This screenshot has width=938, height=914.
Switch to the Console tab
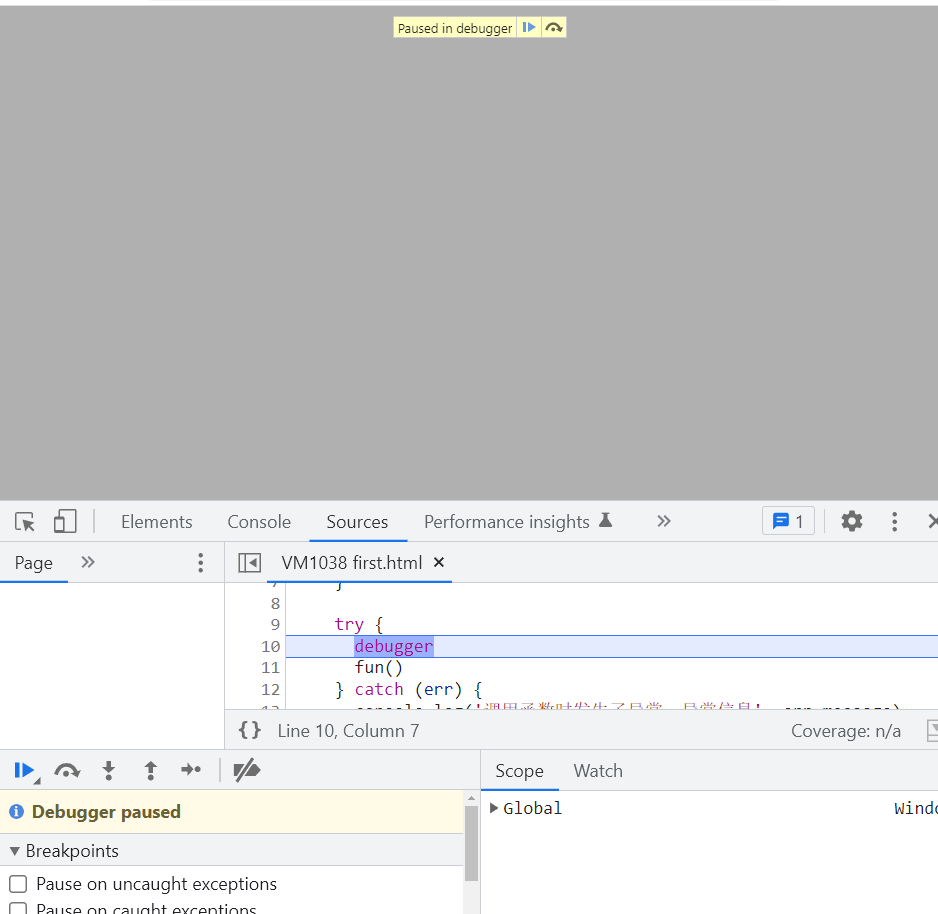click(x=259, y=522)
